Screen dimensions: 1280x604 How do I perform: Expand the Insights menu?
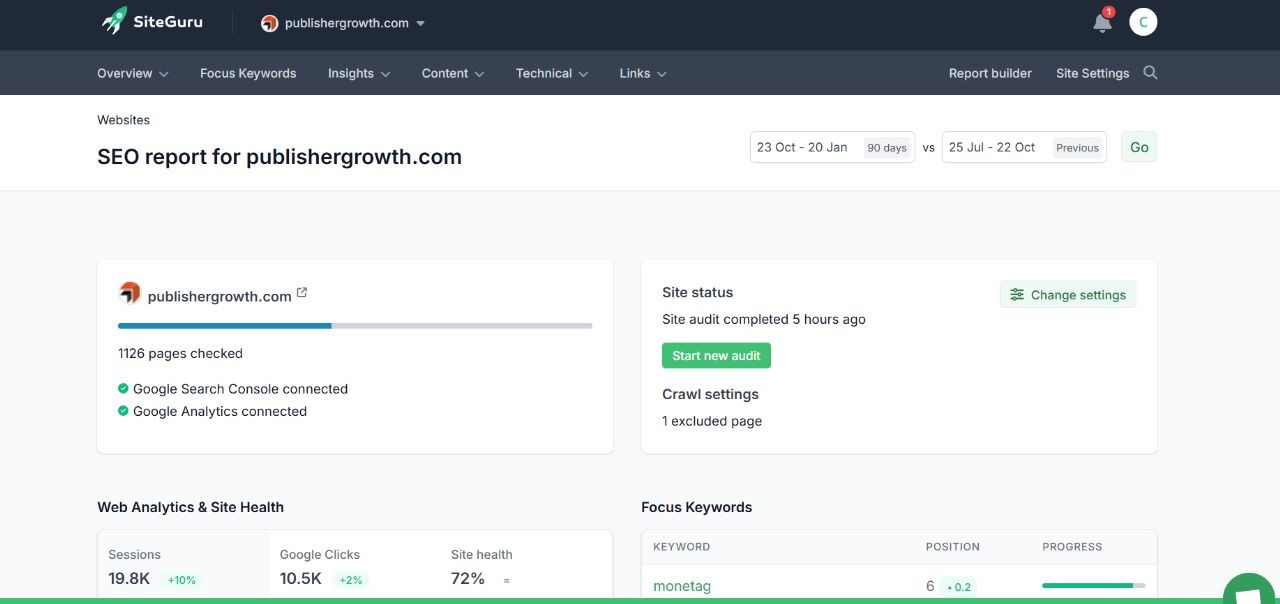[x=359, y=73]
